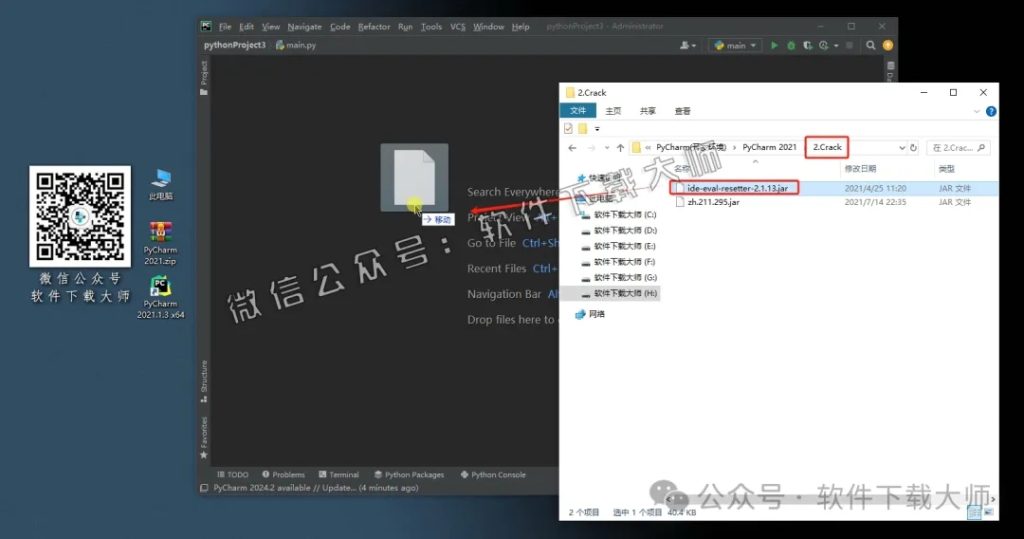Select 软件下载大师 (C:) drive in sidebar
Viewport: 1024px width, 539px height.
(x=618, y=215)
